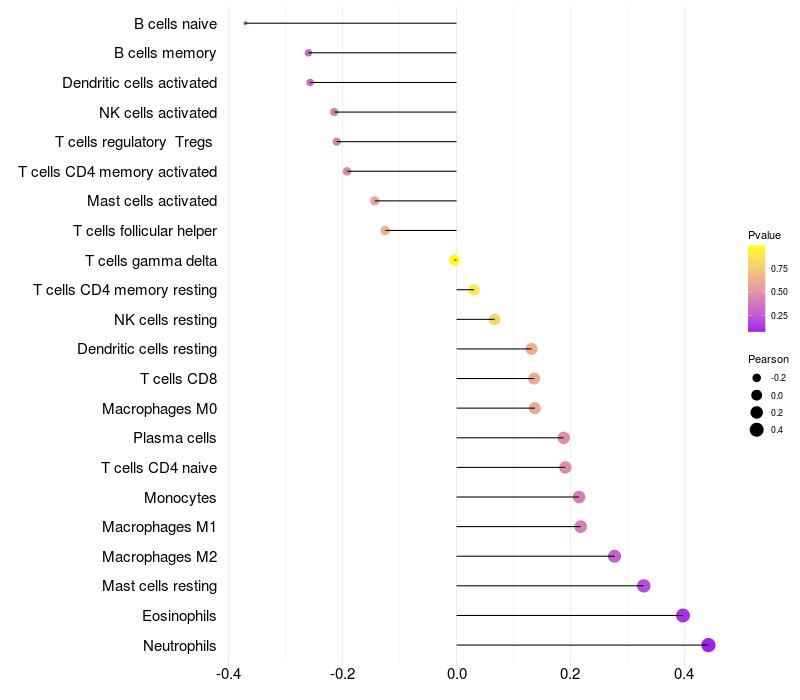This screenshot has height=700, width=800.
Task: Select the NK cells resting yellow dot
Action: tap(494, 319)
